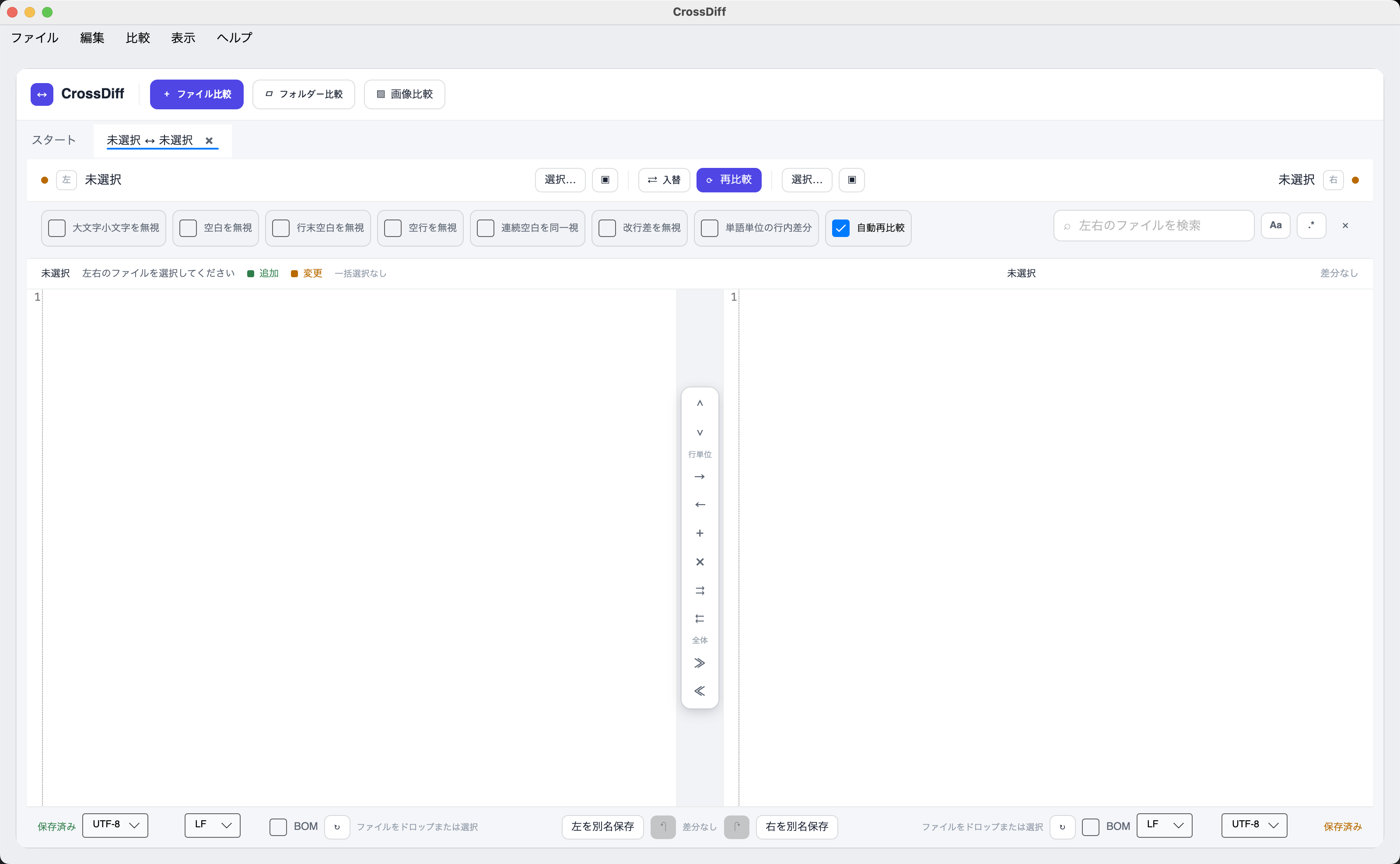
Task: Copy all to right with double chevron
Action: click(700, 663)
